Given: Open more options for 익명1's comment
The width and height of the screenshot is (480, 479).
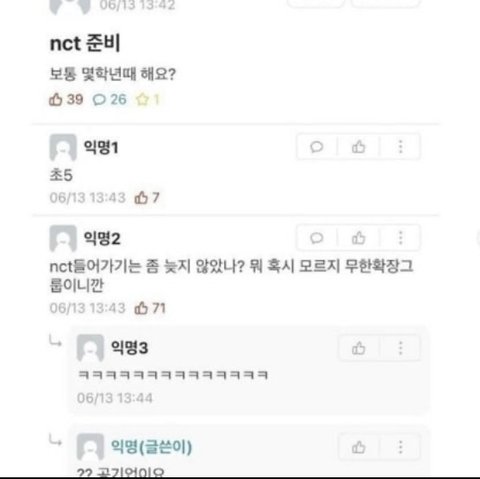Looking at the screenshot, I should (x=400, y=147).
